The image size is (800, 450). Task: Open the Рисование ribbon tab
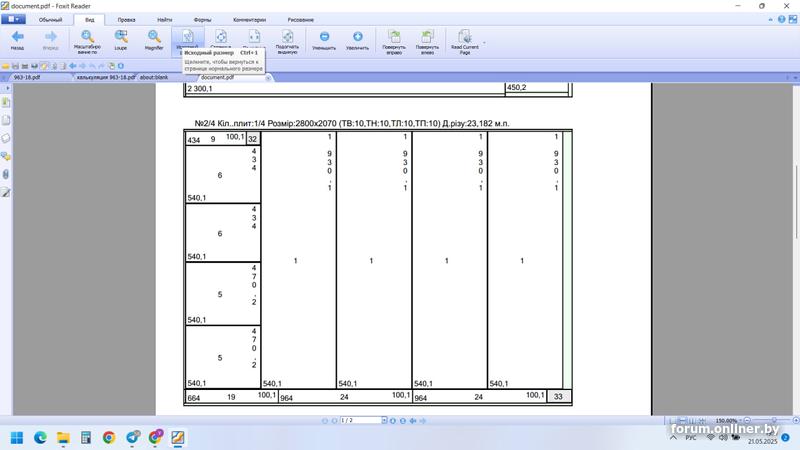pyautogui.click(x=301, y=20)
